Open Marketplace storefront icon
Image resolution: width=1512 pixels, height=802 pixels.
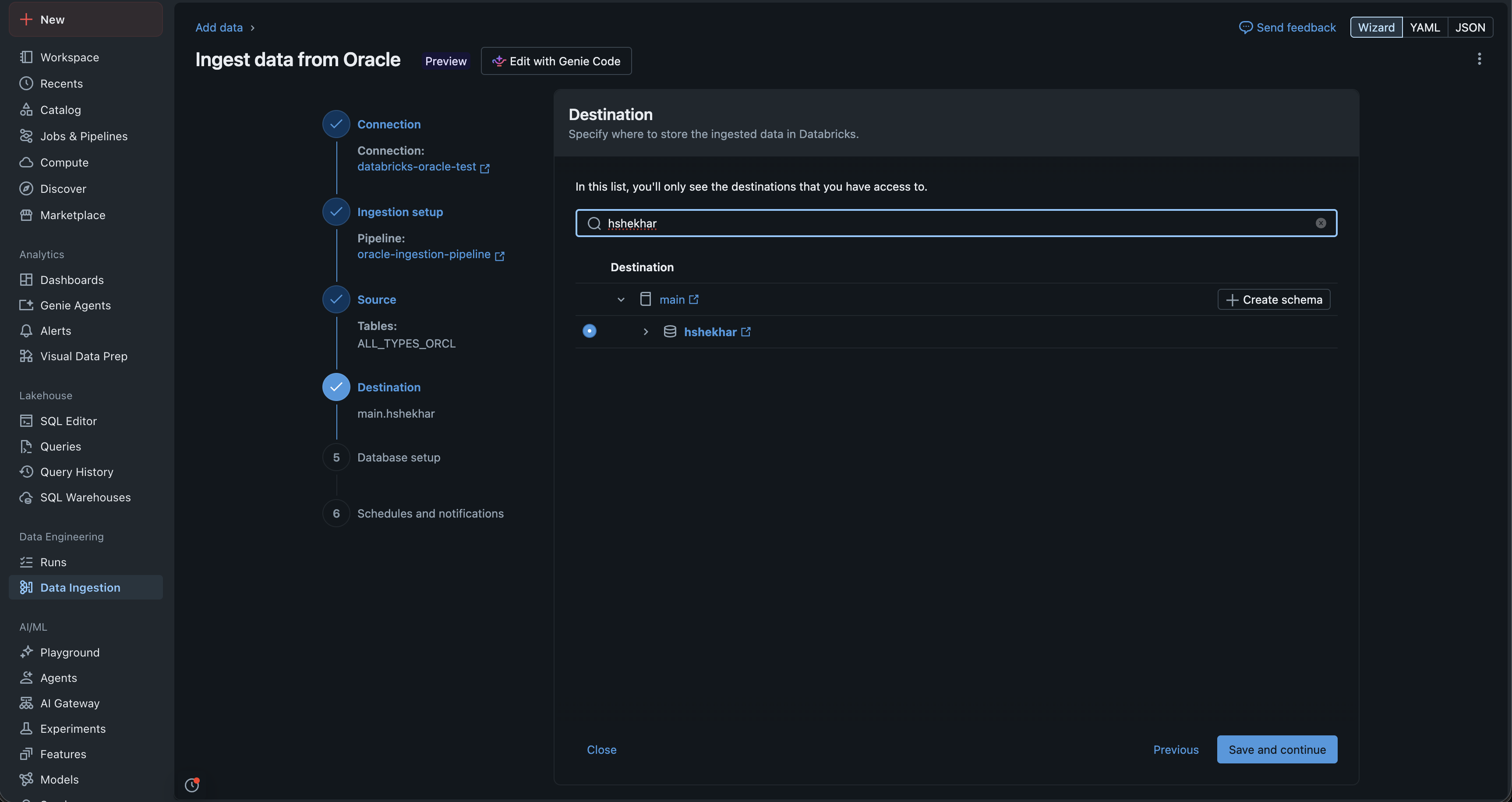(26, 215)
